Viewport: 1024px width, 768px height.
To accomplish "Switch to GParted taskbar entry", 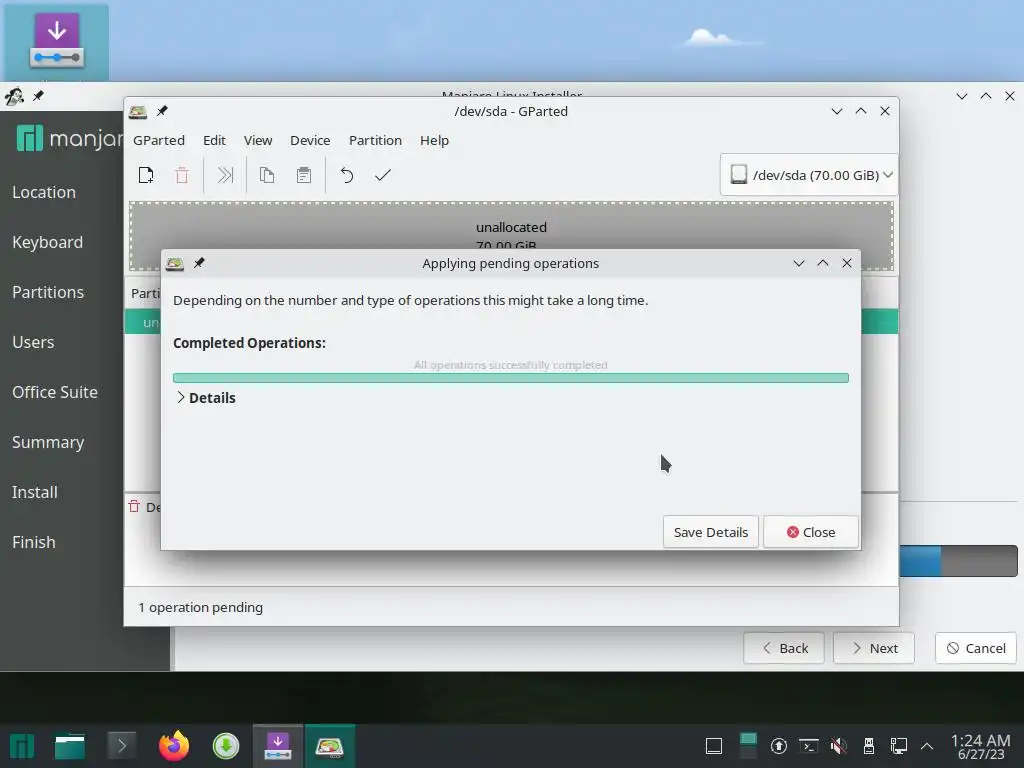I will pyautogui.click(x=330, y=746).
